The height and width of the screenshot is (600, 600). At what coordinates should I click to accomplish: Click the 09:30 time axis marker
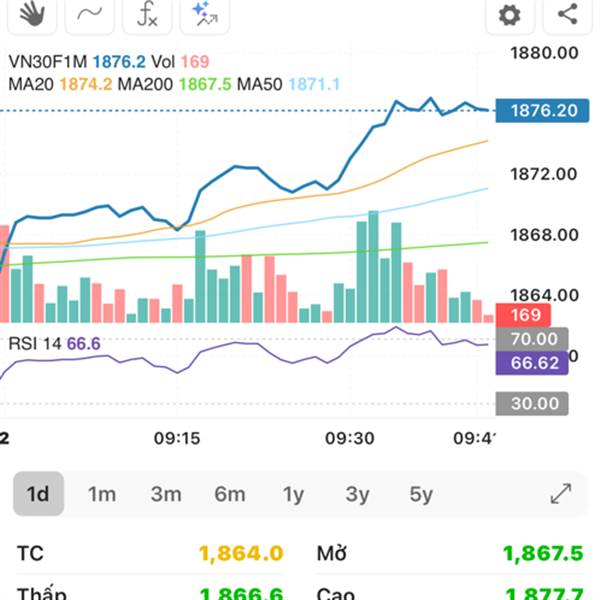pyautogui.click(x=349, y=438)
